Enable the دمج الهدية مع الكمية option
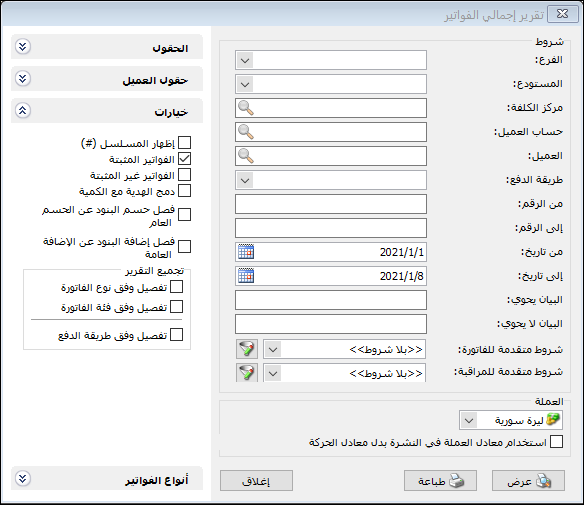This screenshot has width=584, height=505. coord(184,191)
